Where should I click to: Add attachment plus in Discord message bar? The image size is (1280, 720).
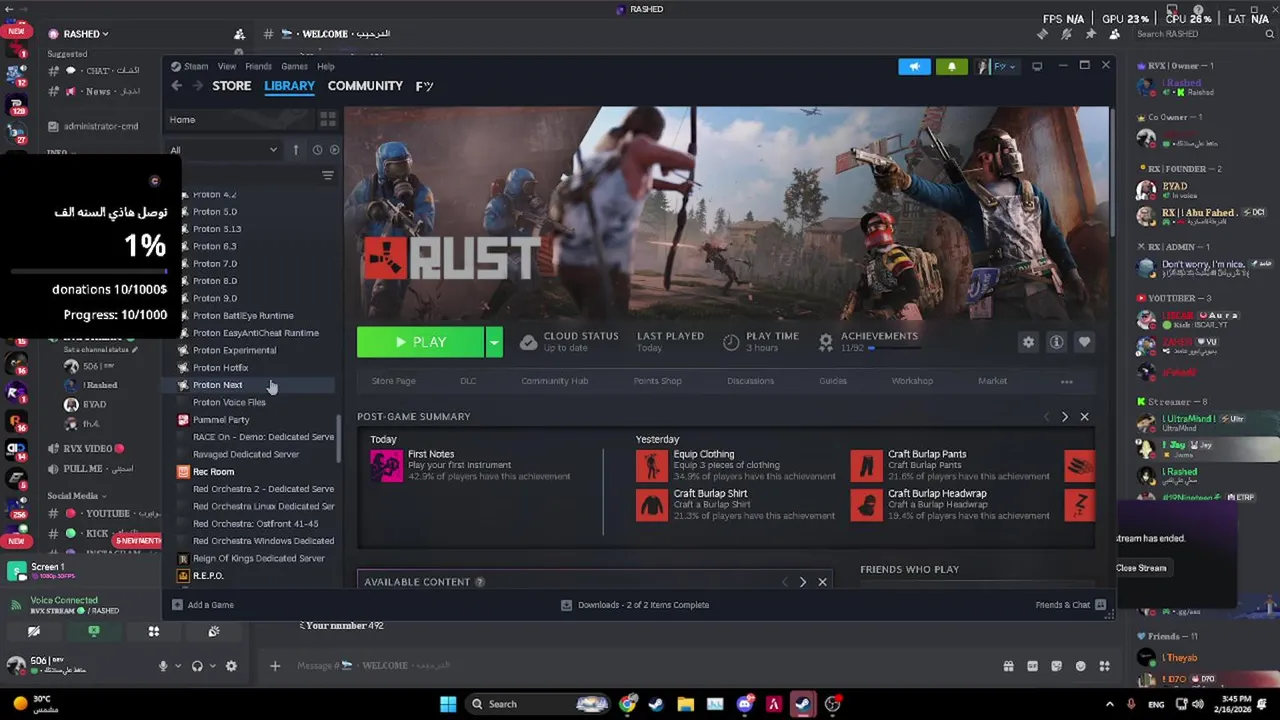[x=275, y=666]
